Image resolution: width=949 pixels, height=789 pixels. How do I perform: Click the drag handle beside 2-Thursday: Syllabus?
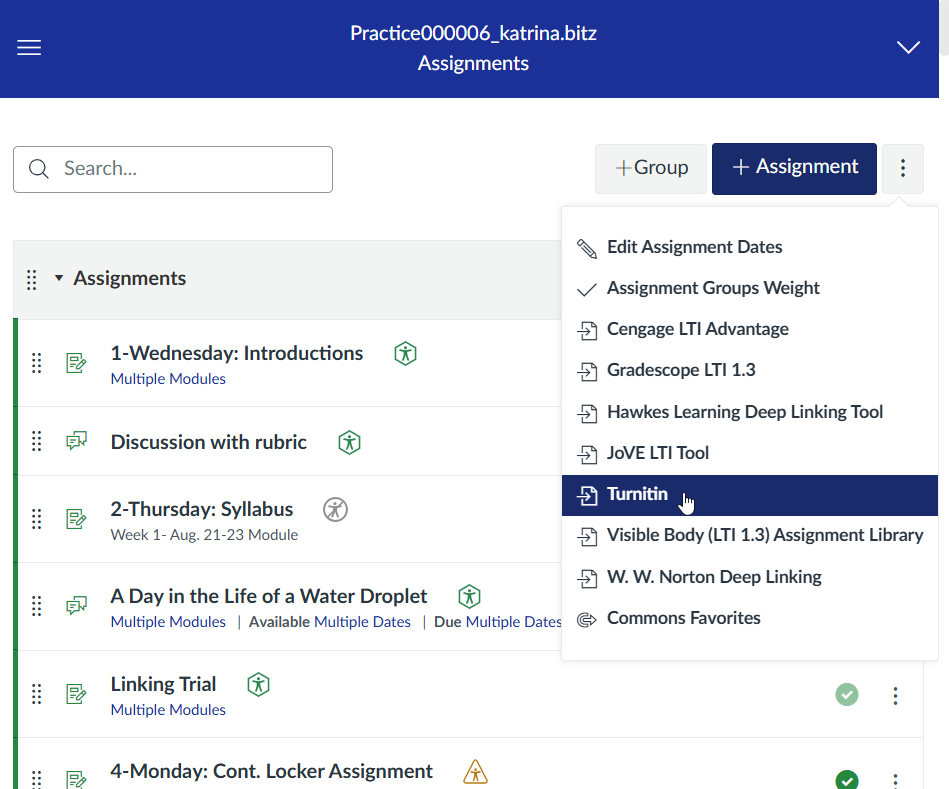36,519
